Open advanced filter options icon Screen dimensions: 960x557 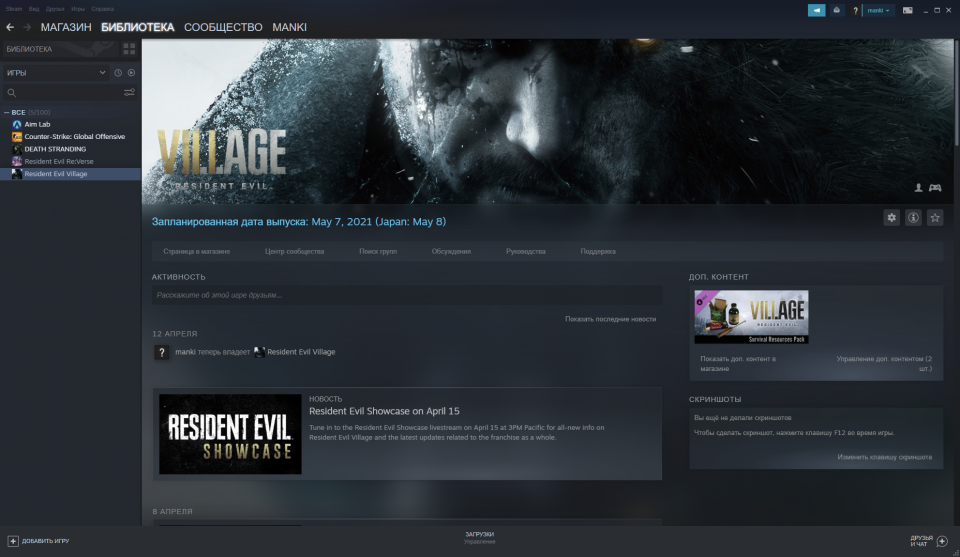pos(129,92)
